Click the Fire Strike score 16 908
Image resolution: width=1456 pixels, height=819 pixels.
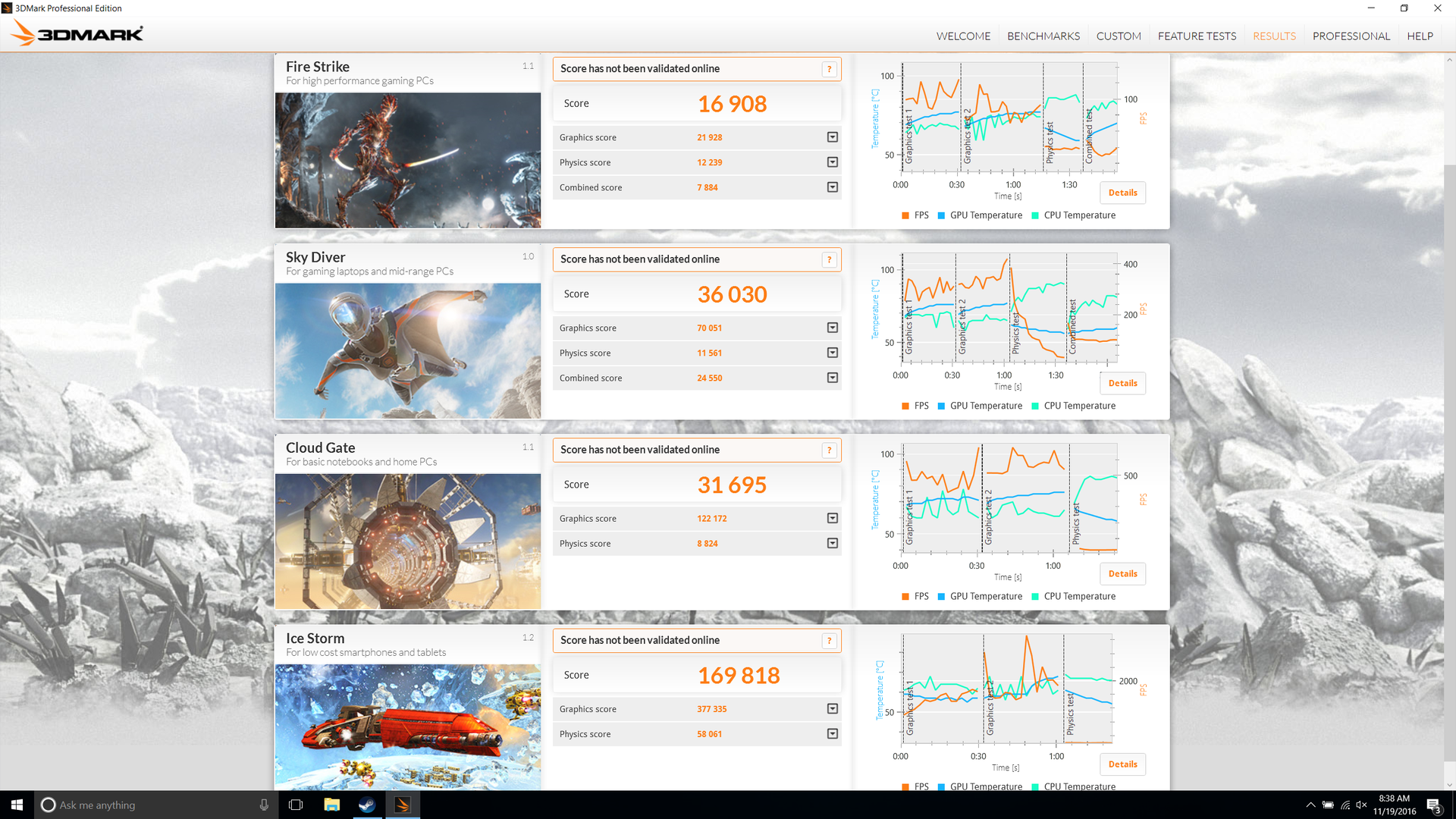coord(732,104)
